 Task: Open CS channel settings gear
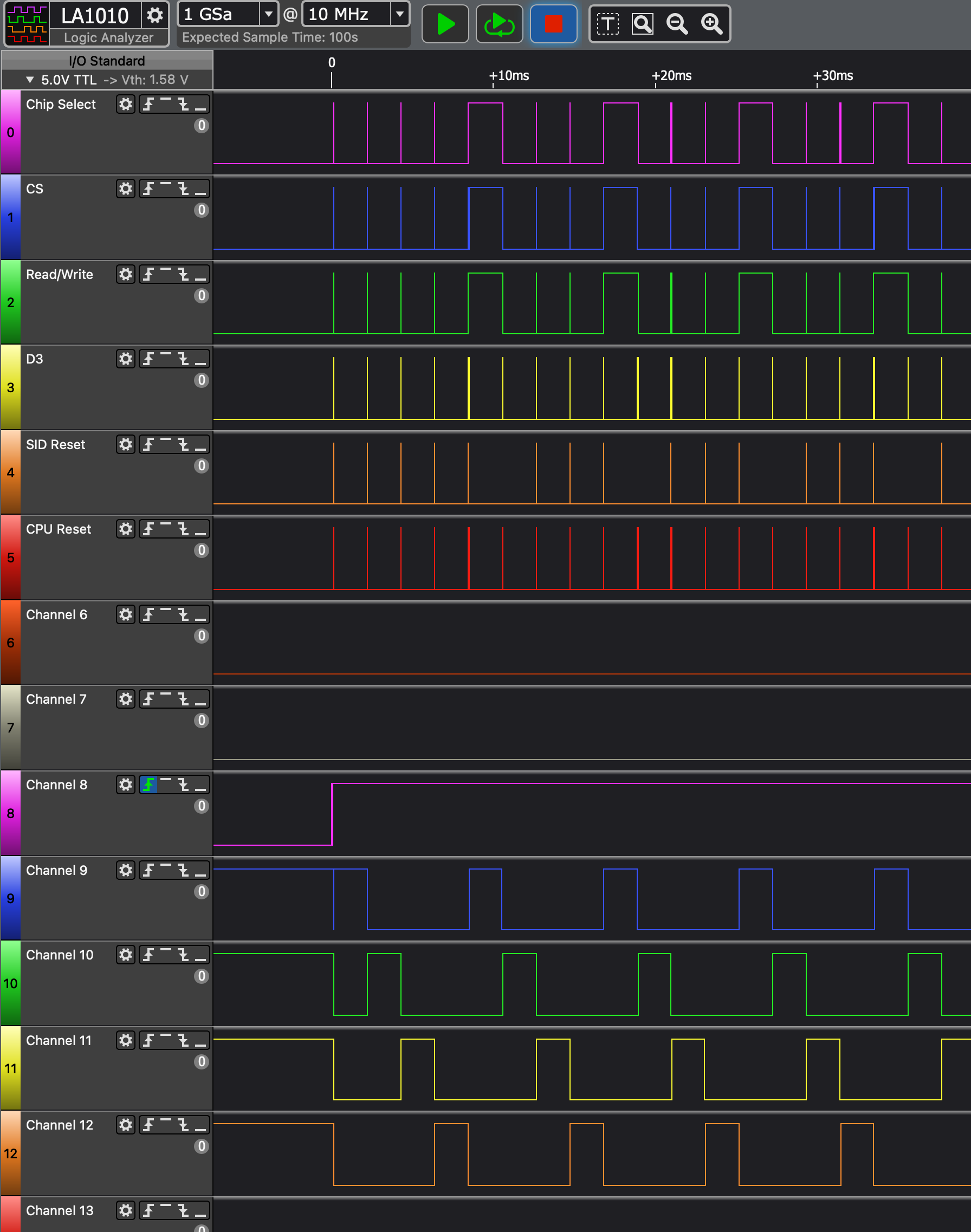point(126,189)
